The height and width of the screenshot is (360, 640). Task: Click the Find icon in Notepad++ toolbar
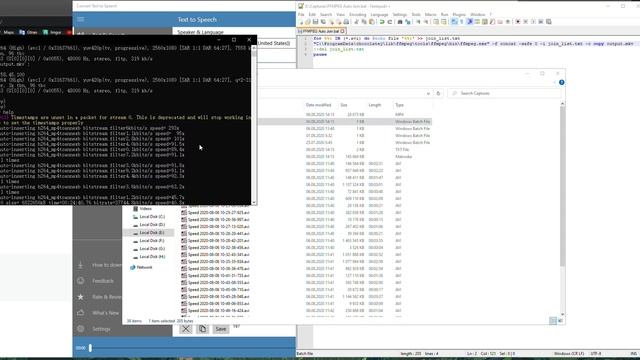400,22
